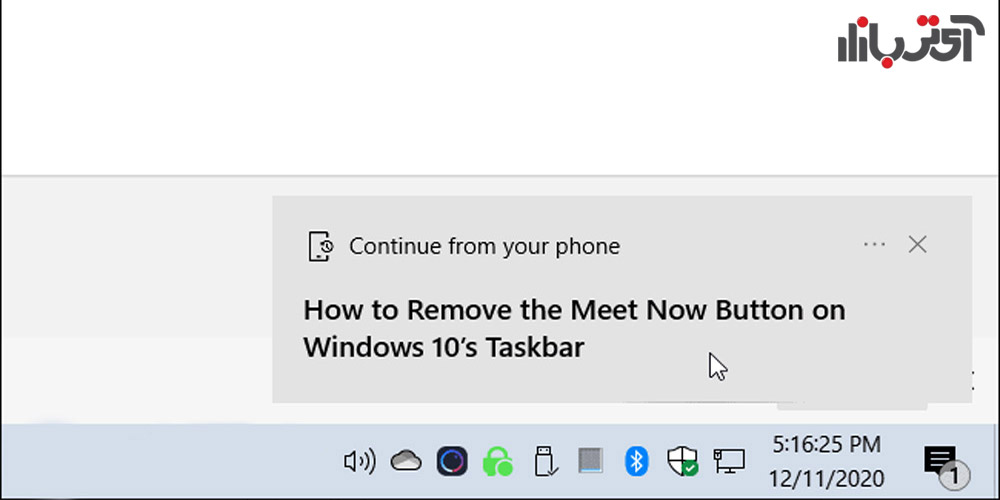
Task: Click the wired network monitor icon
Action: [x=729, y=461]
